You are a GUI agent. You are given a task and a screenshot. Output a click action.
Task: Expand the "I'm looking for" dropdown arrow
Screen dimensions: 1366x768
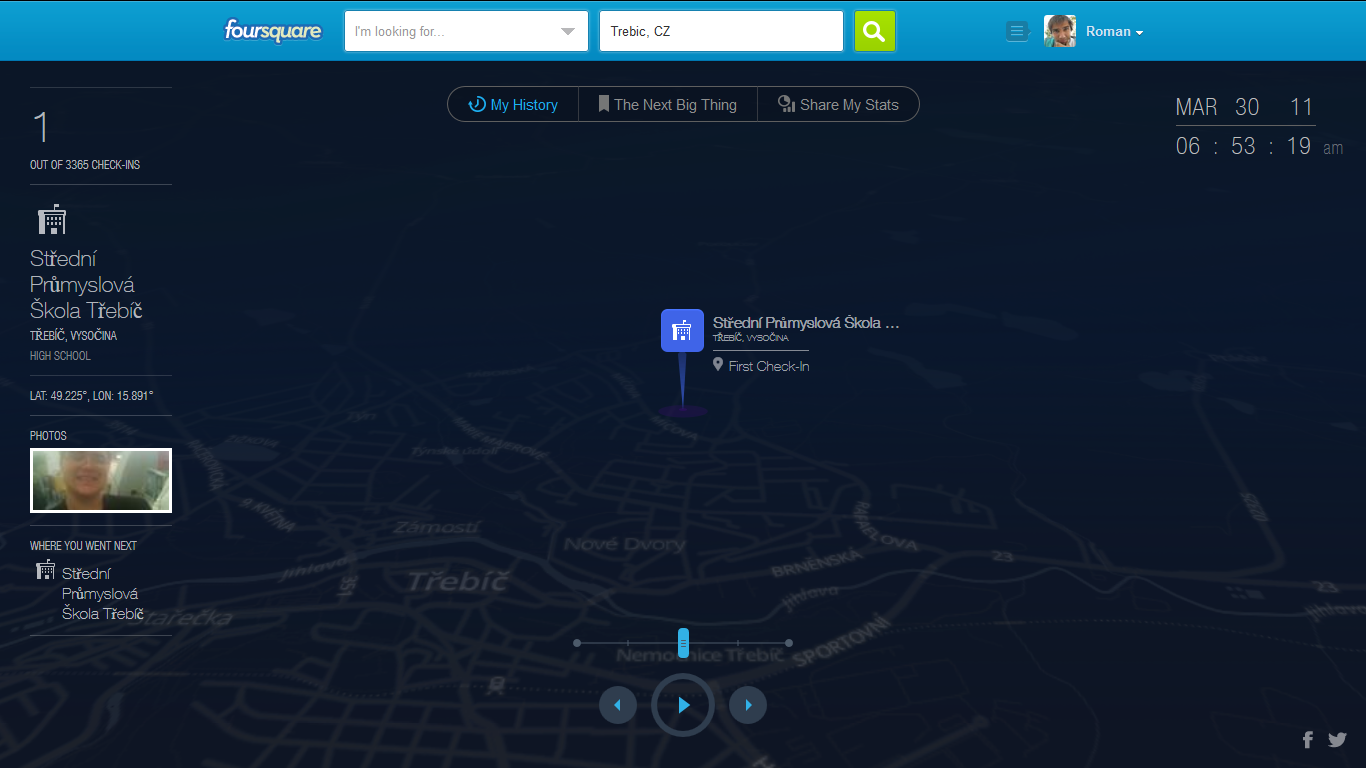[x=567, y=31]
